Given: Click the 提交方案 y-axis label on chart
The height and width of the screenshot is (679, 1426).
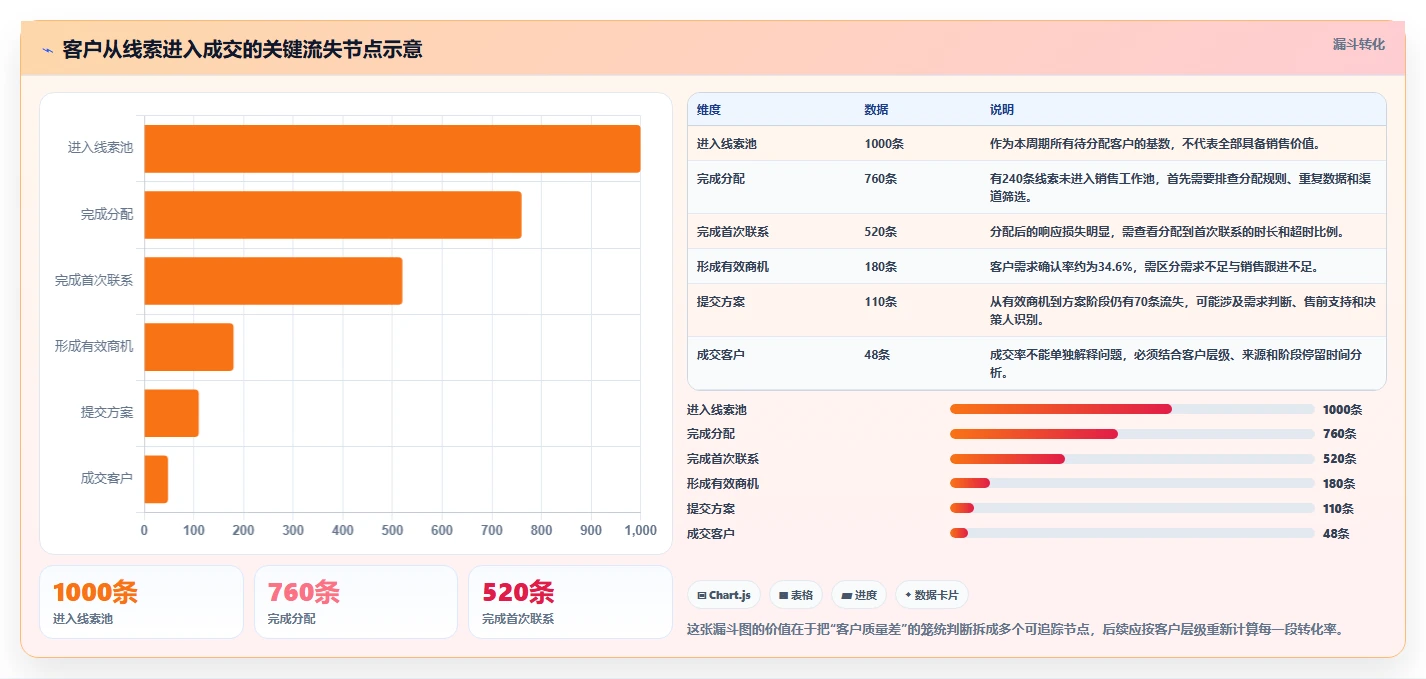Looking at the screenshot, I should click(x=107, y=413).
